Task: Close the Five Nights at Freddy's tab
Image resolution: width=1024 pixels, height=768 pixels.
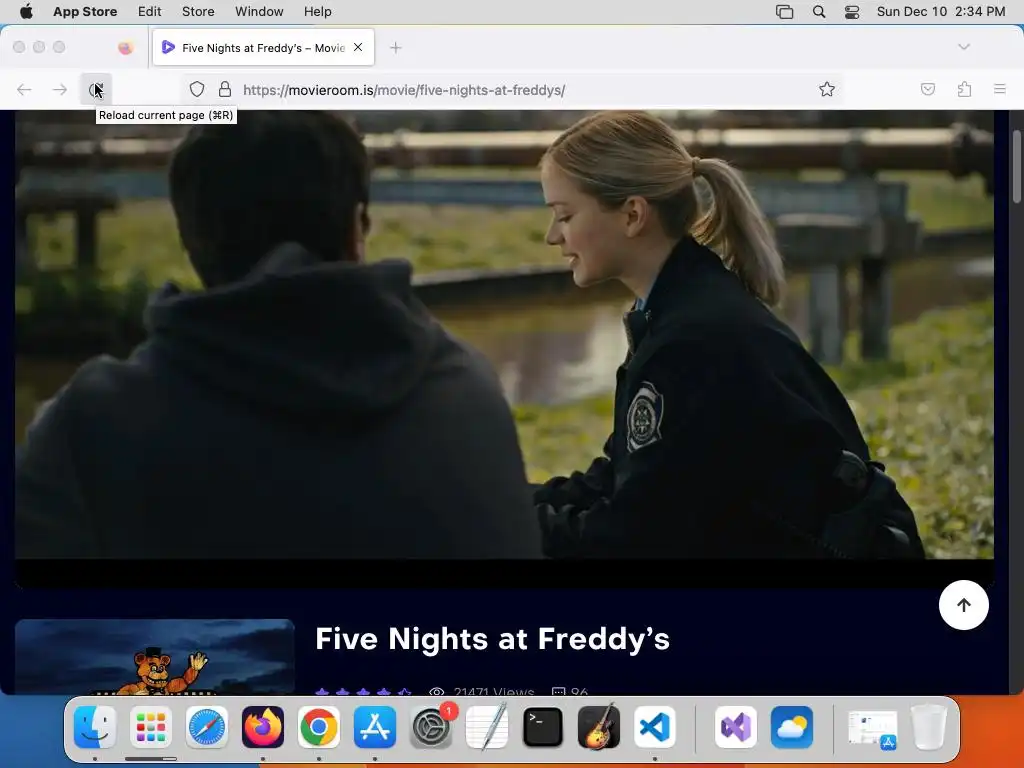Action: 358,47
